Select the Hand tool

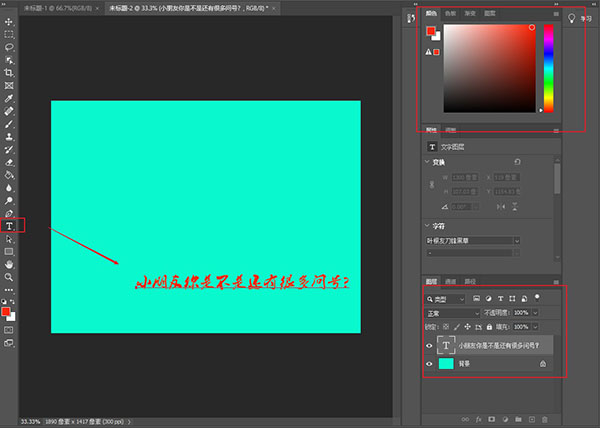(9, 264)
